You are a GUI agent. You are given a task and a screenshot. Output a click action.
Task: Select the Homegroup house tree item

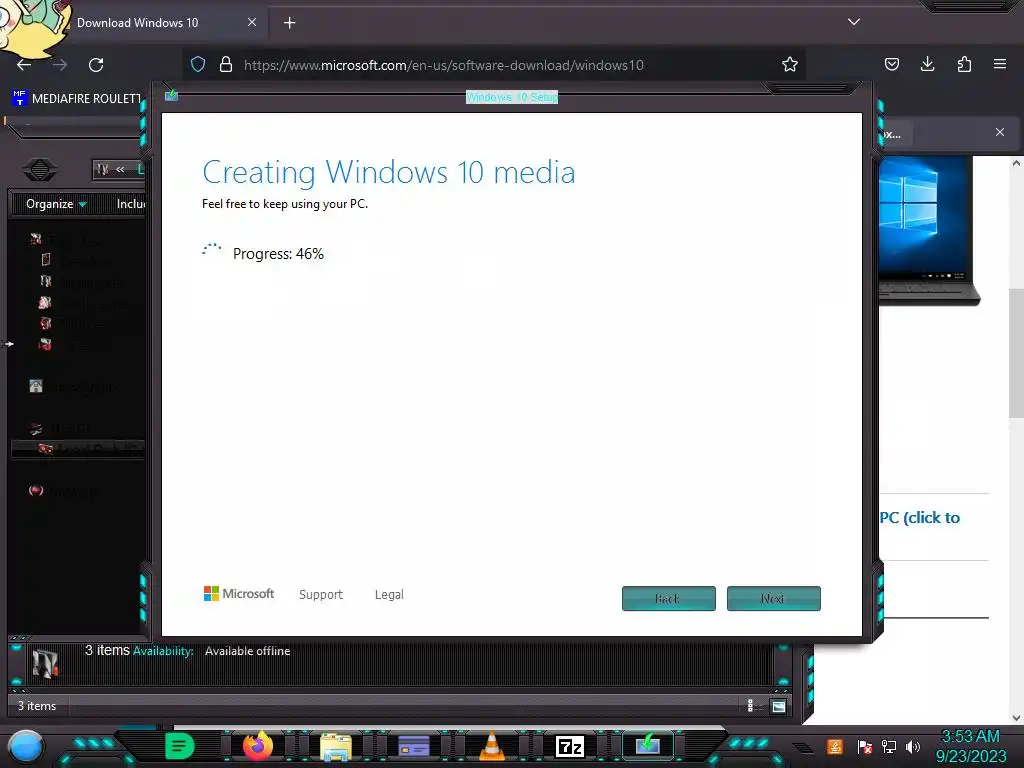[72, 387]
